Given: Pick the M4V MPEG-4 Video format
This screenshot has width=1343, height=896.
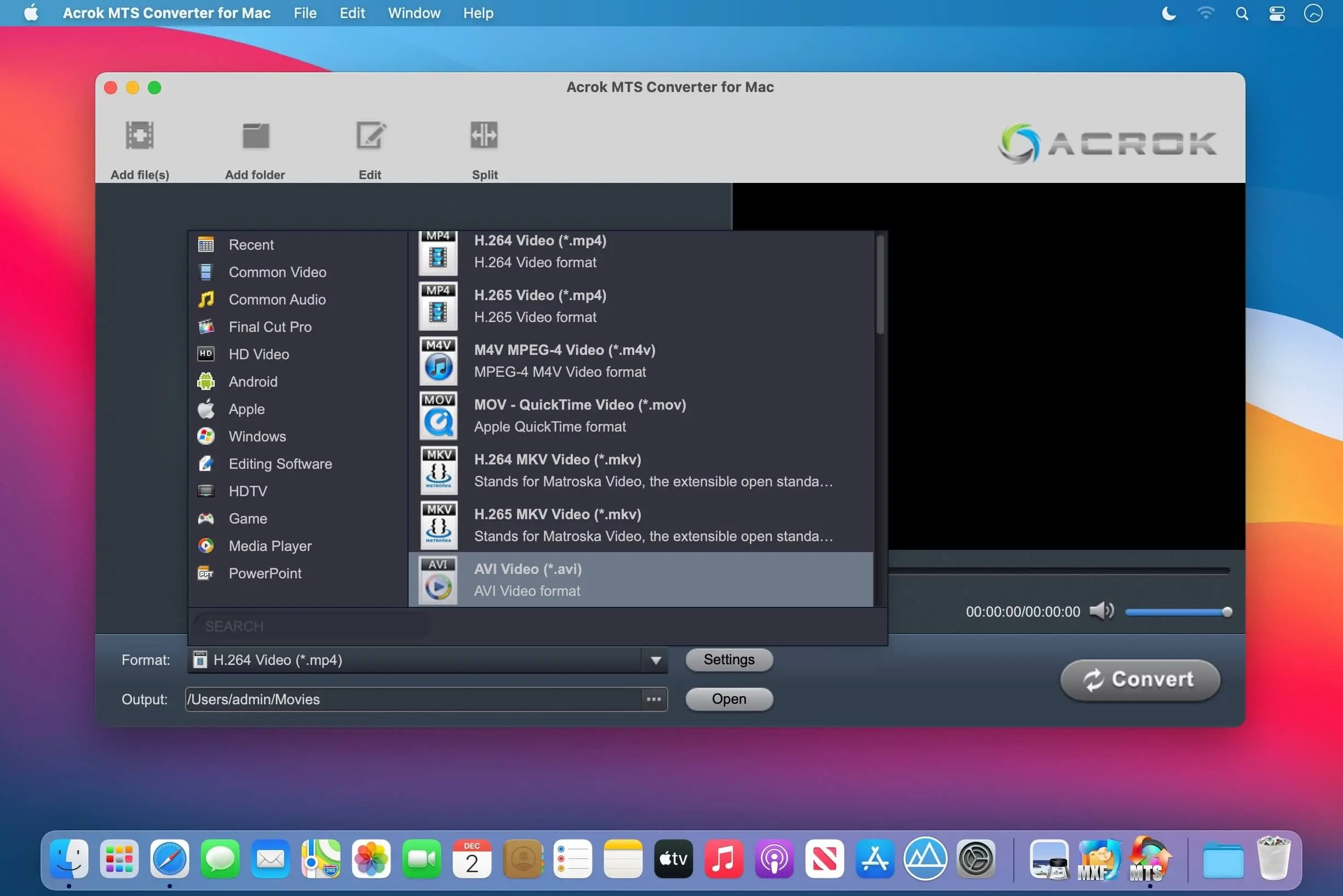Looking at the screenshot, I should (564, 360).
